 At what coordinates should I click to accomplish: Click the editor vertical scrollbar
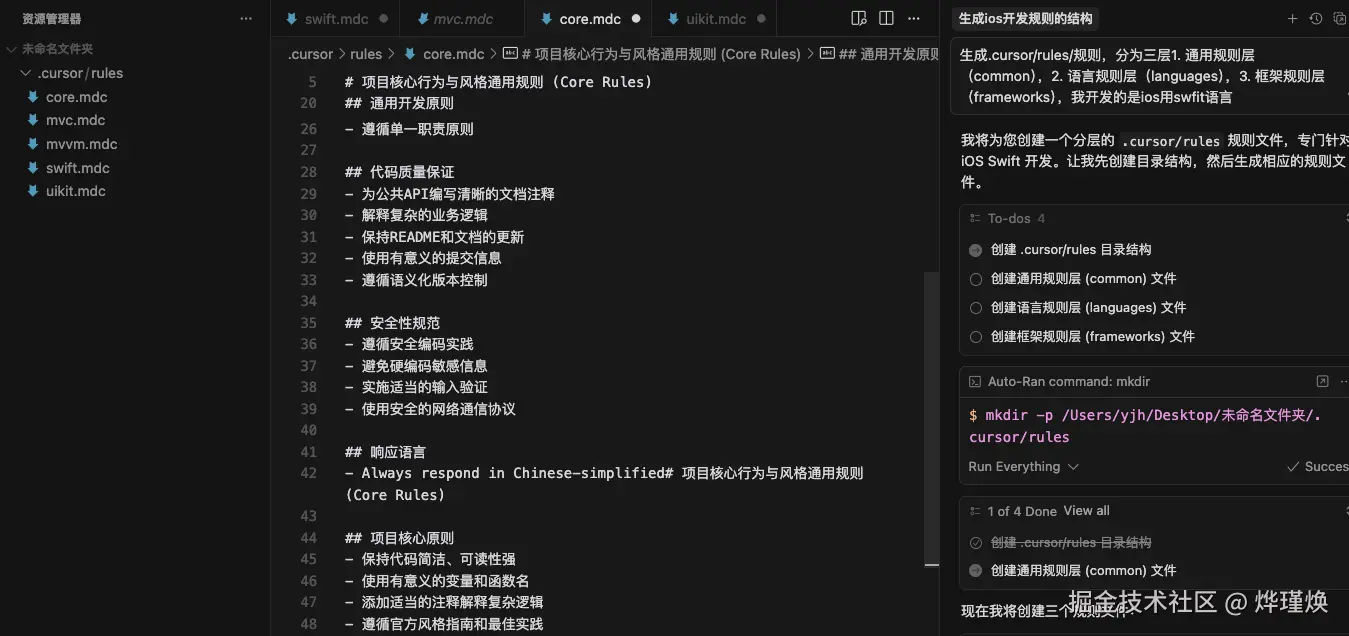[x=932, y=418]
